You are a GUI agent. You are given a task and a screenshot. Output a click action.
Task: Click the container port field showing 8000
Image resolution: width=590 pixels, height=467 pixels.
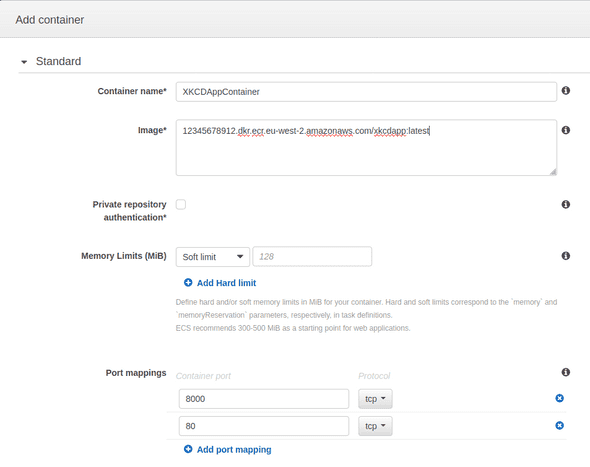[264, 399]
